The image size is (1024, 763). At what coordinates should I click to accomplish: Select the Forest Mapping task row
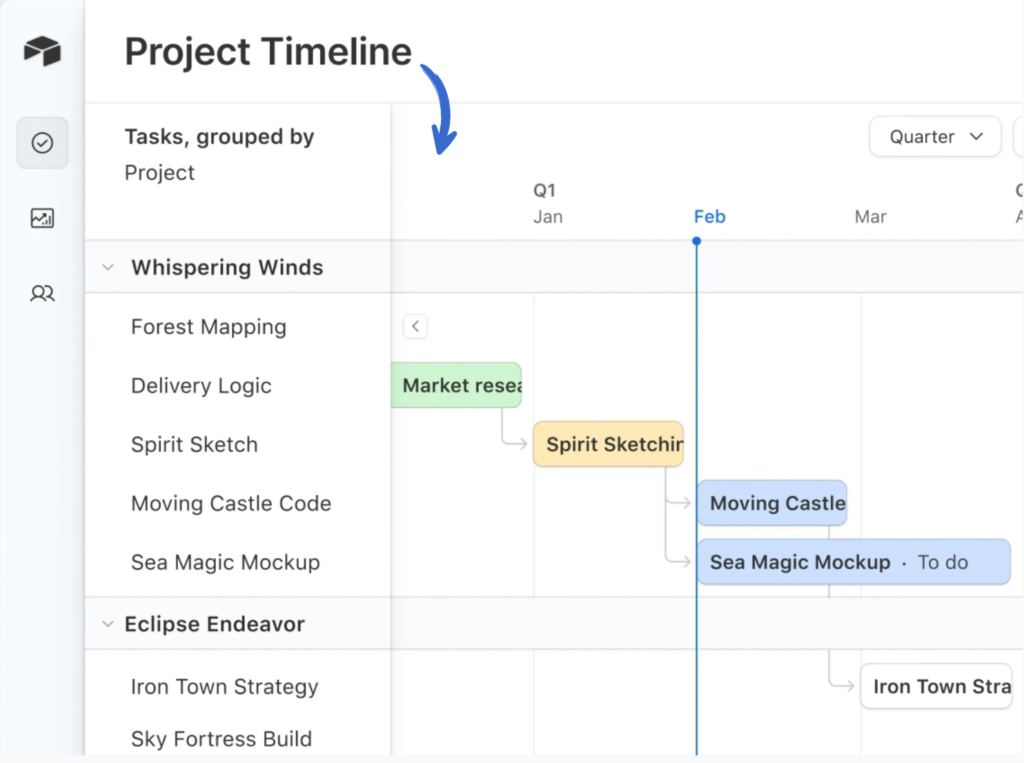coord(238,327)
